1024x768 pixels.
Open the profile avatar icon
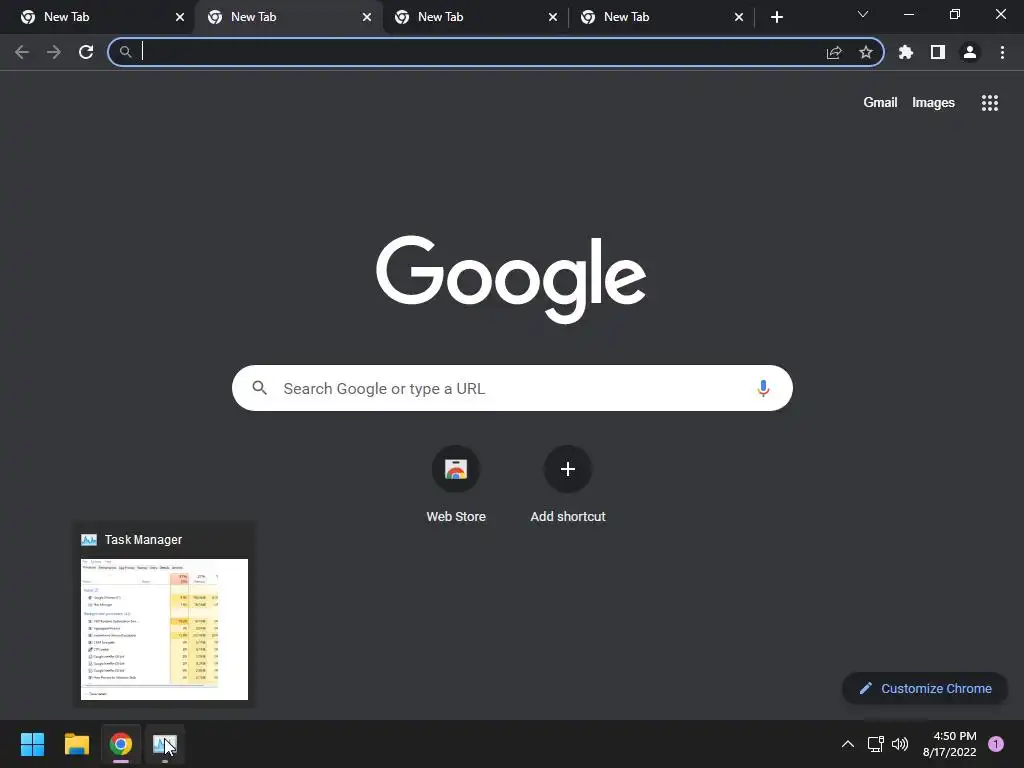click(x=970, y=52)
